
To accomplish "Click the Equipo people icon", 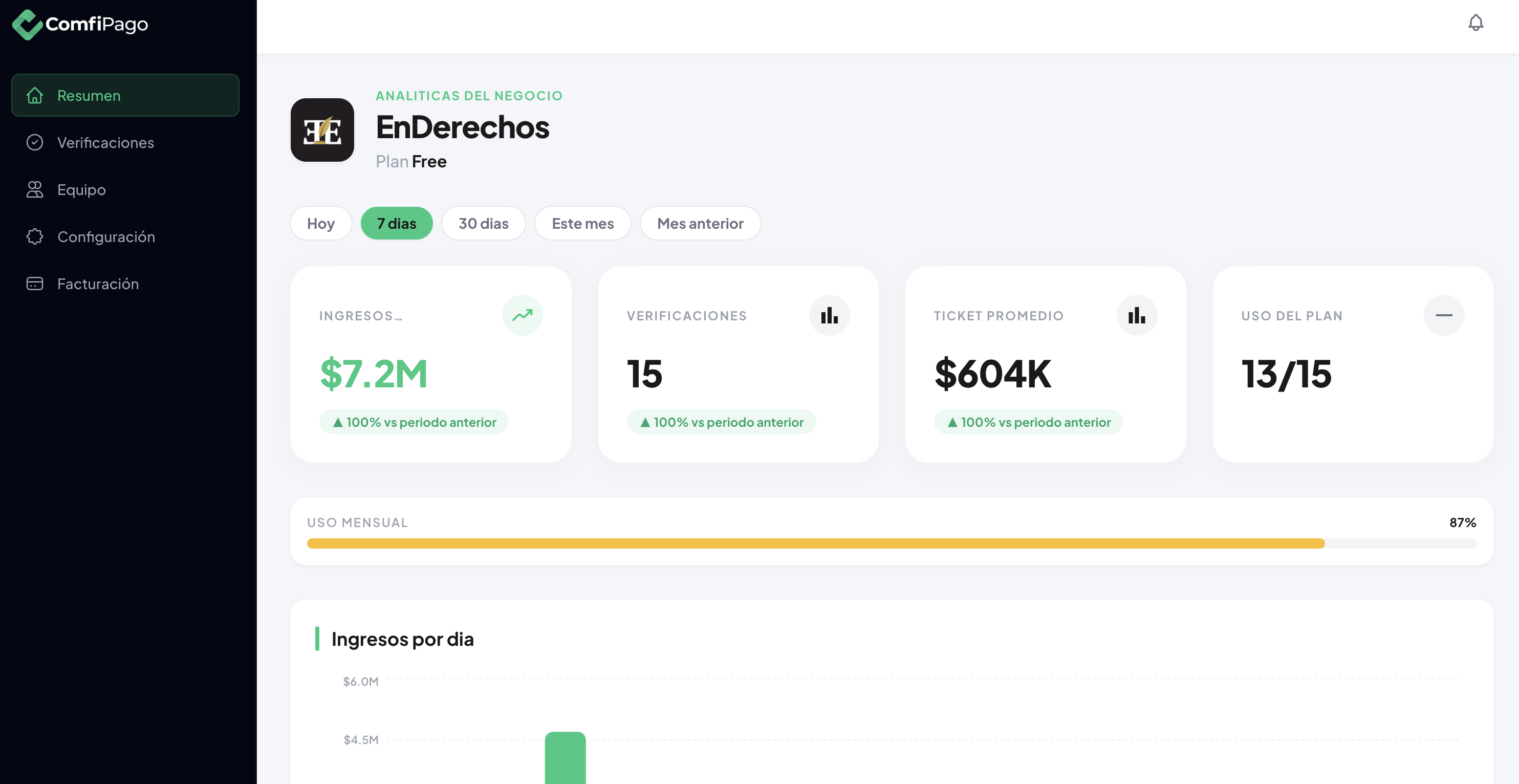I will tap(35, 190).
